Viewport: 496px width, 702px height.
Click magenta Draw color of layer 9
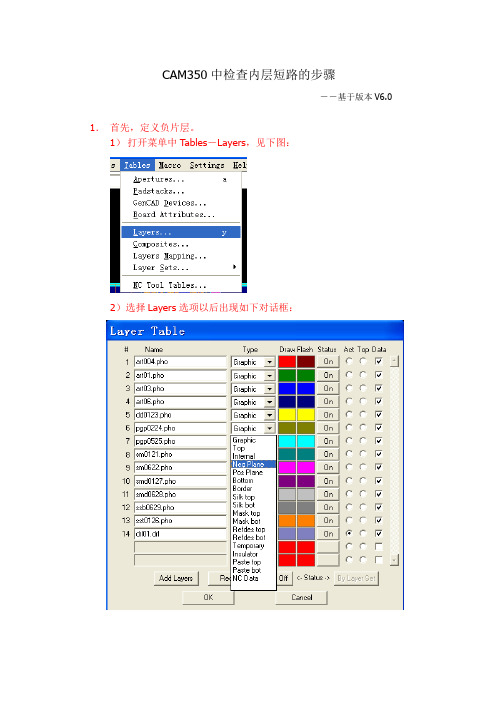click(x=287, y=467)
